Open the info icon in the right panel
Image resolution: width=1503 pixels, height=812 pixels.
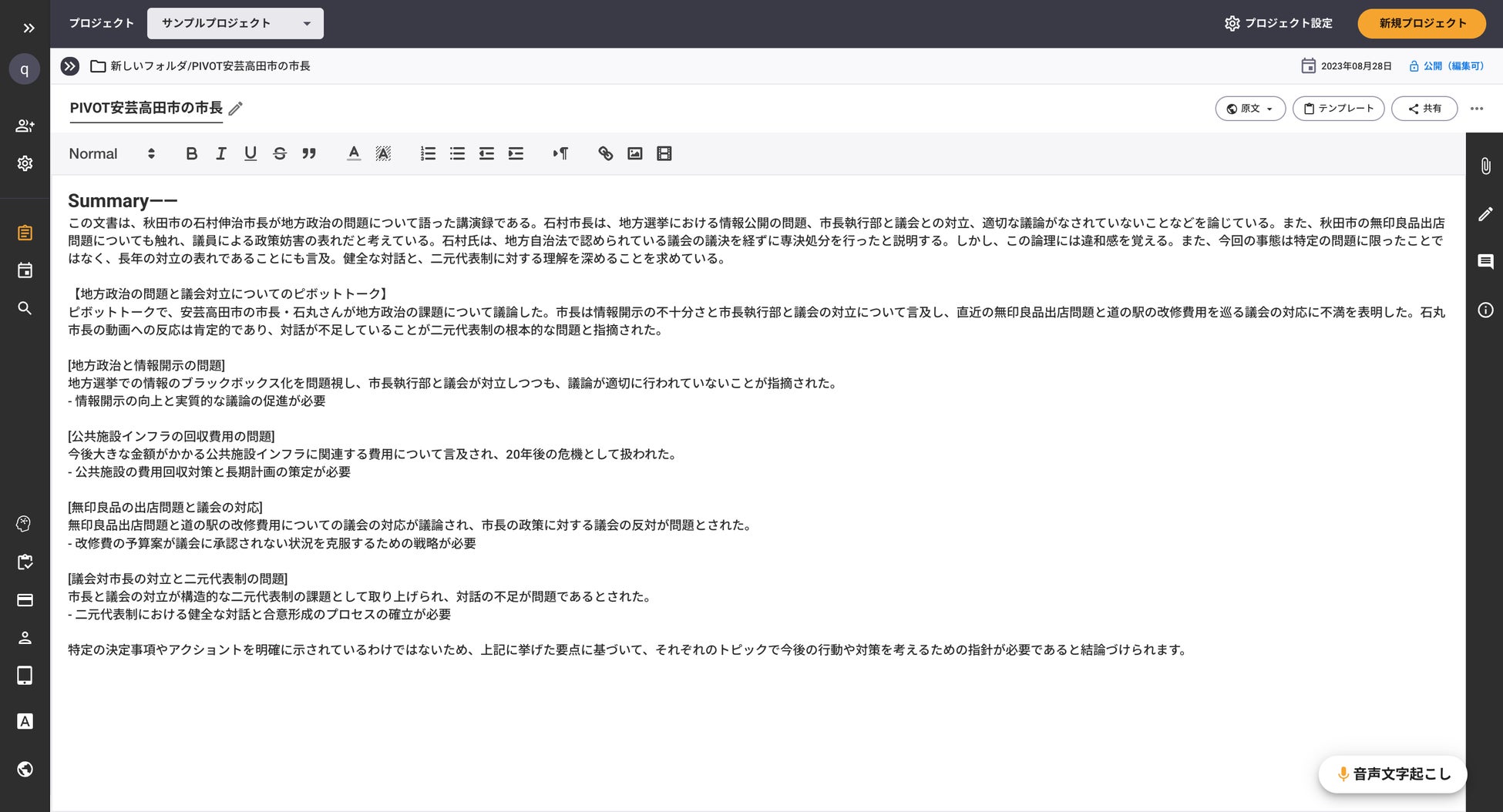pyautogui.click(x=1485, y=310)
